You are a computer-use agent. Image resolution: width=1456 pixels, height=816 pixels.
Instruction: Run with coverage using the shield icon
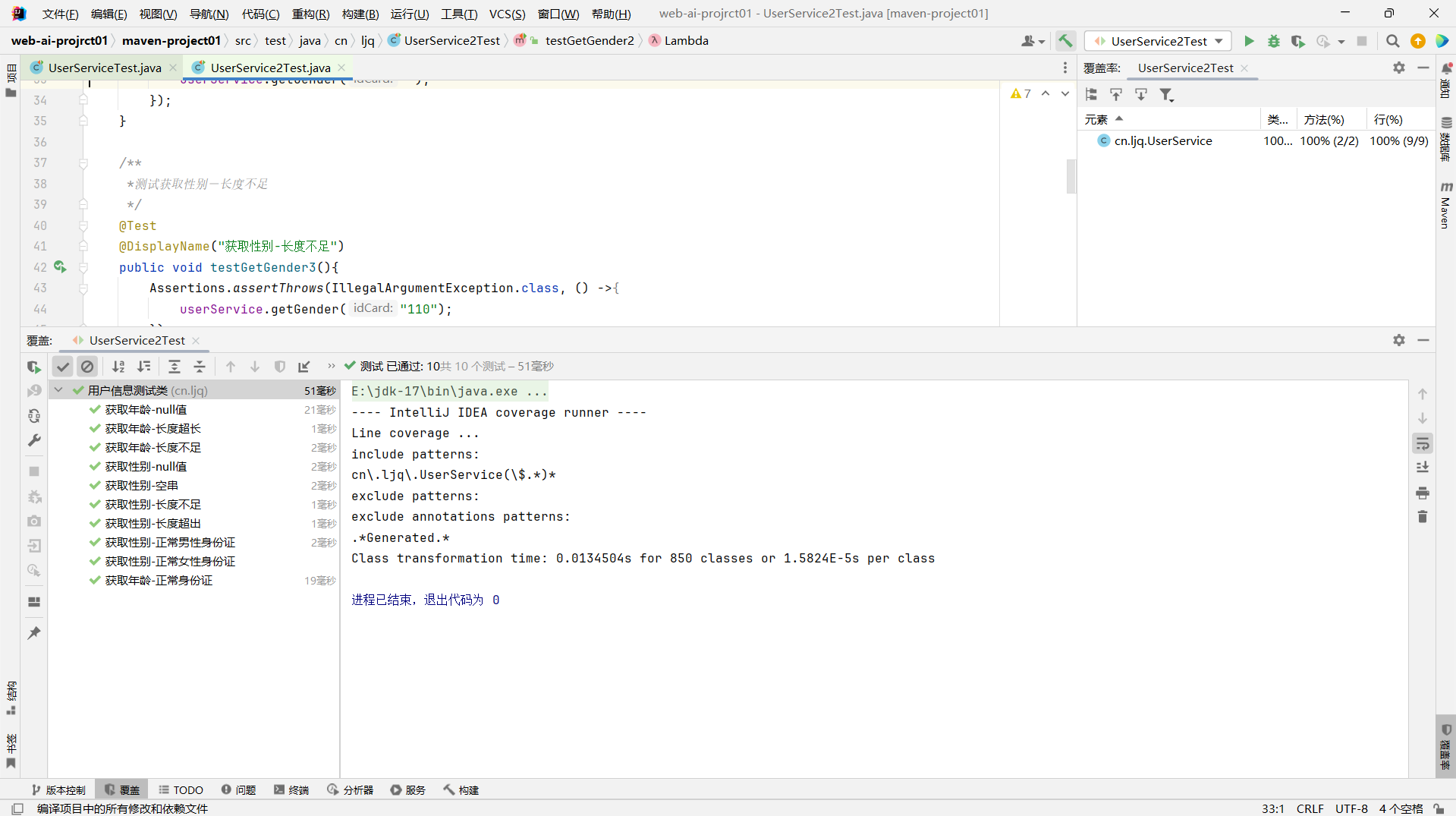1298,41
